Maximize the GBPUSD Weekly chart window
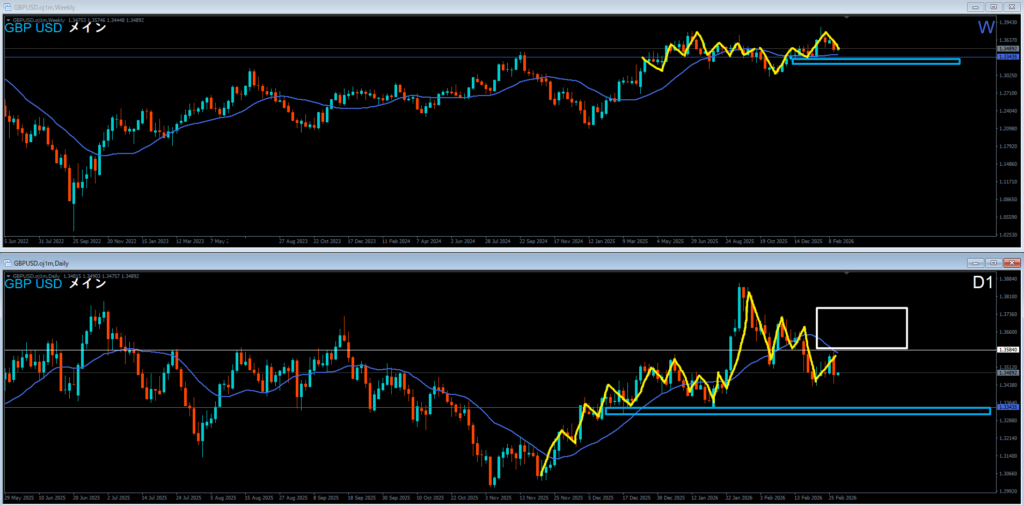The width and height of the screenshot is (1024, 506). point(991,6)
